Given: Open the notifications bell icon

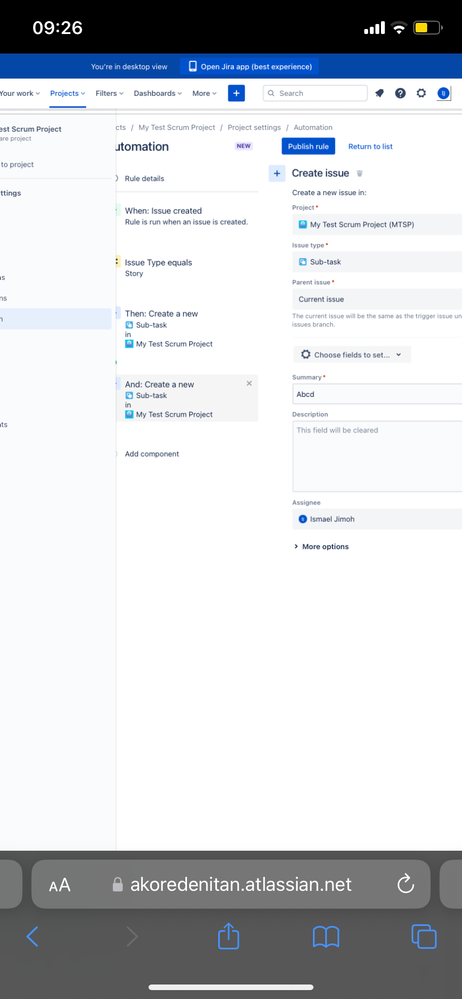Looking at the screenshot, I should (379, 93).
